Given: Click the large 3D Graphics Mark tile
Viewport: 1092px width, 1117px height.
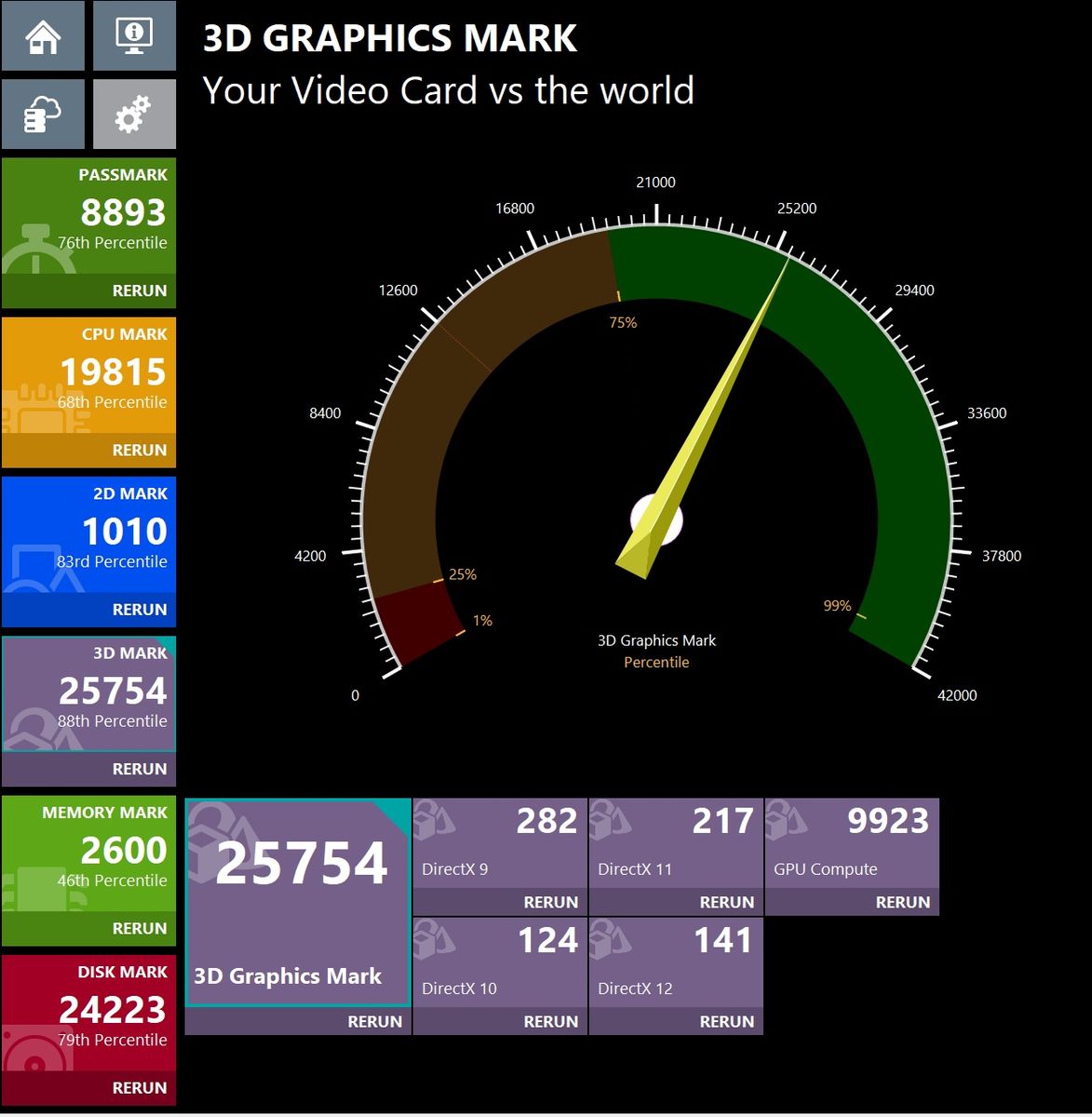Looking at the screenshot, I should tap(298, 902).
